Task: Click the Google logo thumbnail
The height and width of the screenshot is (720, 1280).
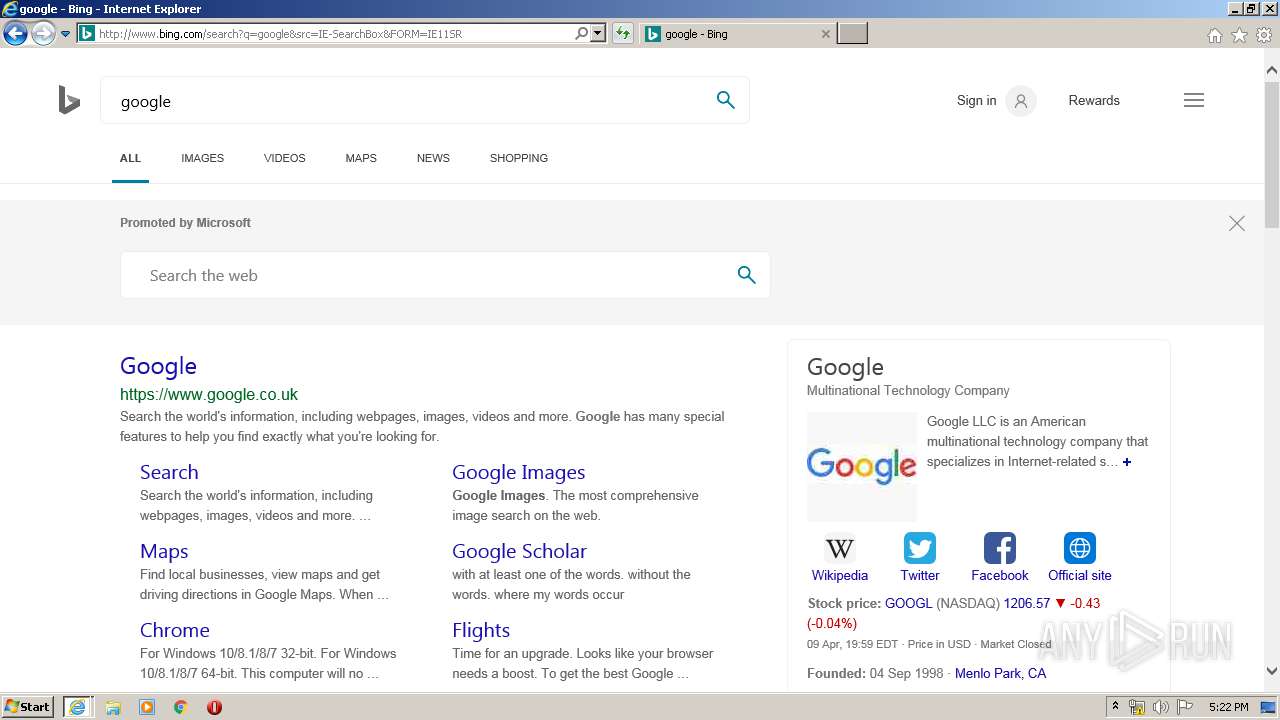Action: [862, 466]
